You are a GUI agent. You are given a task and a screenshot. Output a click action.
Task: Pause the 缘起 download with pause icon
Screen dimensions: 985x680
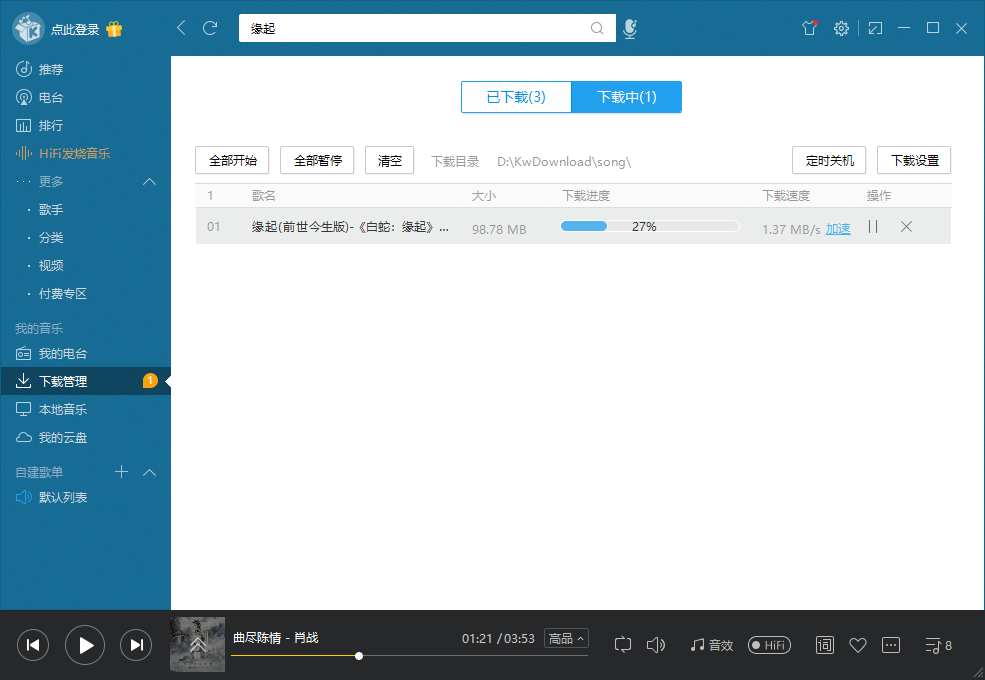click(x=872, y=228)
